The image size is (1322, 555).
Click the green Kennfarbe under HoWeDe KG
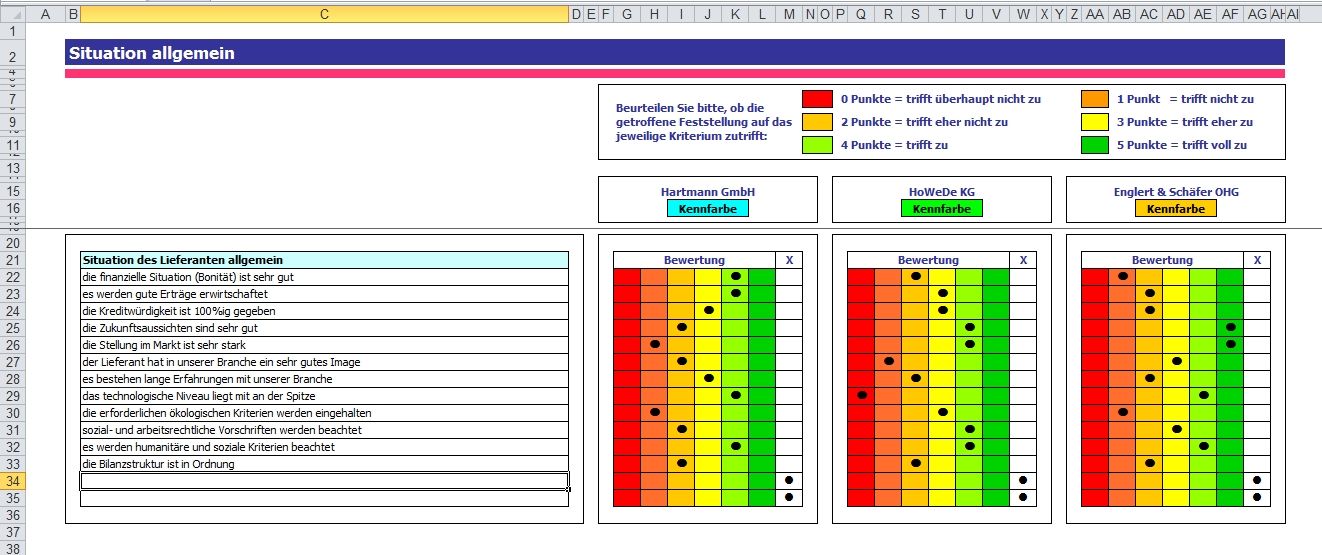[941, 209]
